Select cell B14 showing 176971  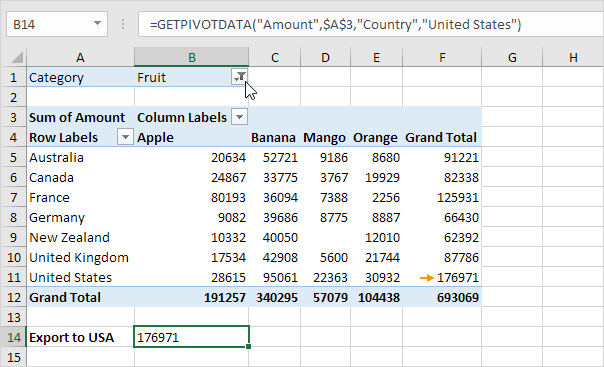pos(191,337)
